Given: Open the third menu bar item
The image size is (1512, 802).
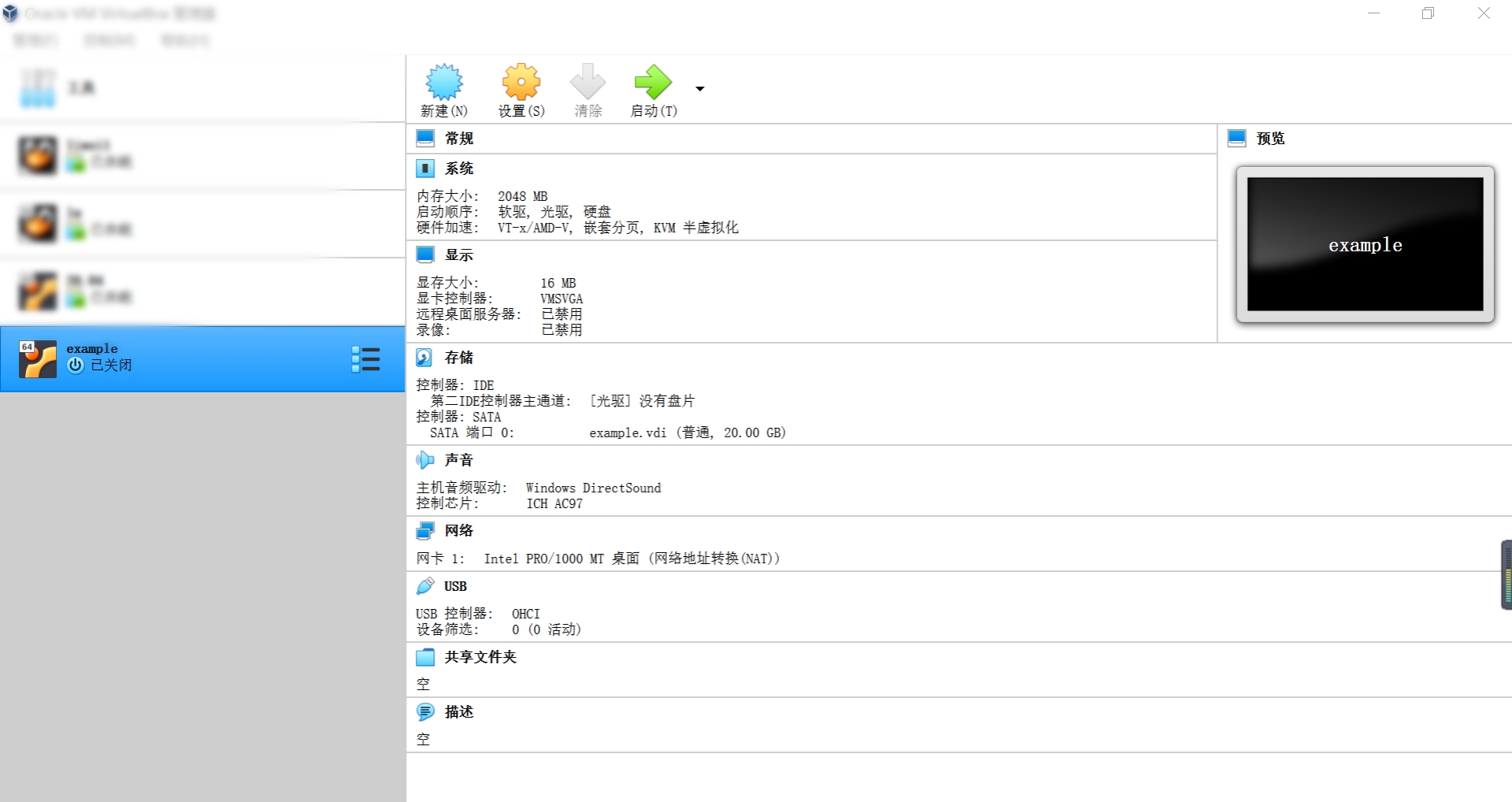Looking at the screenshot, I should click(185, 40).
